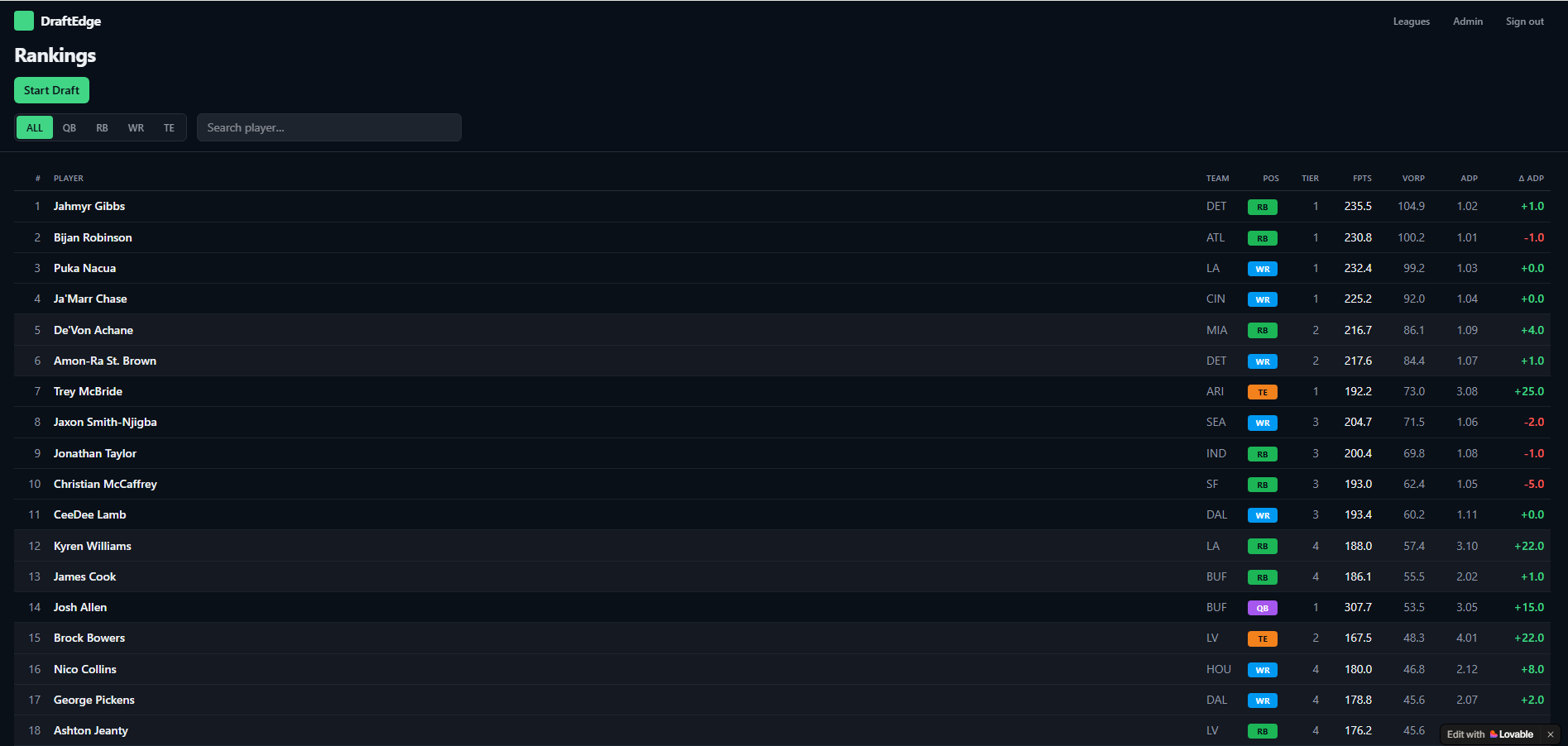Filter rankings by RB position
The width and height of the screenshot is (1568, 746).
102,127
